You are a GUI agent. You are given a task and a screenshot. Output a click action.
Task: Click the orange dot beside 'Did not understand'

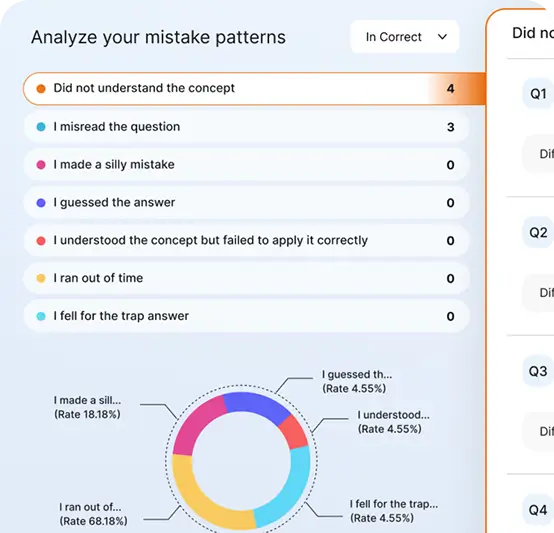[x=41, y=89]
